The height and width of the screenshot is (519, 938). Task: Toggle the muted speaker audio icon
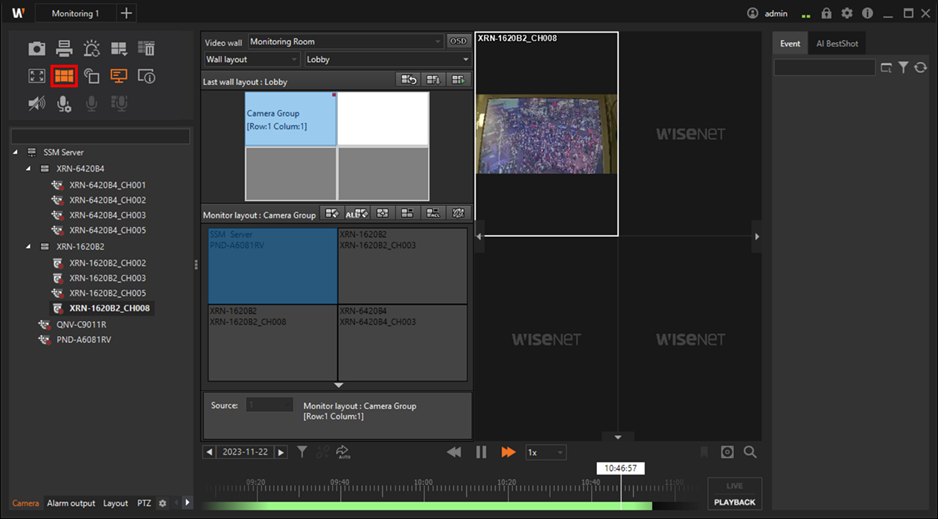click(x=37, y=103)
